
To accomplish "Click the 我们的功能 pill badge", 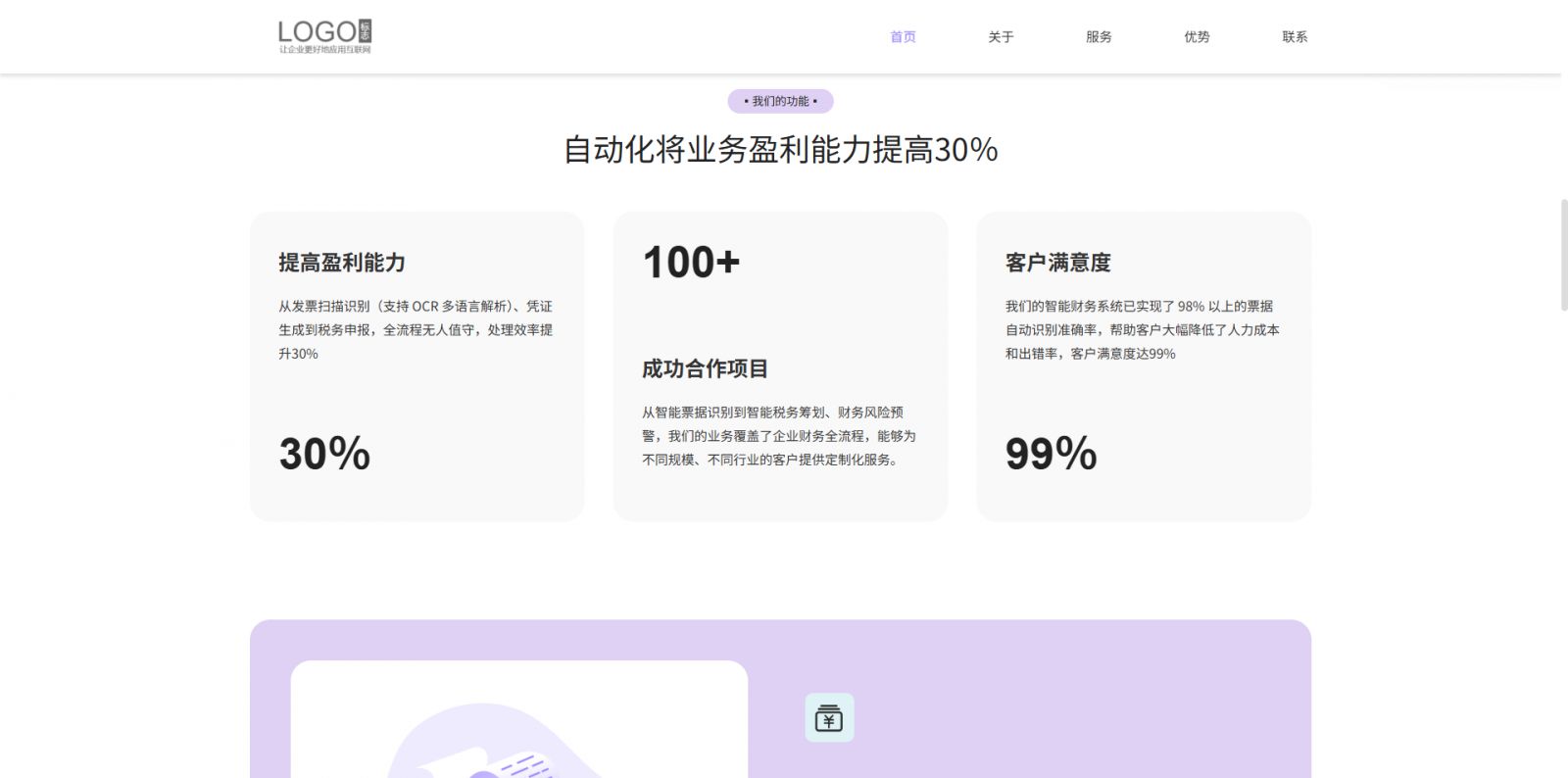I will pos(780,101).
